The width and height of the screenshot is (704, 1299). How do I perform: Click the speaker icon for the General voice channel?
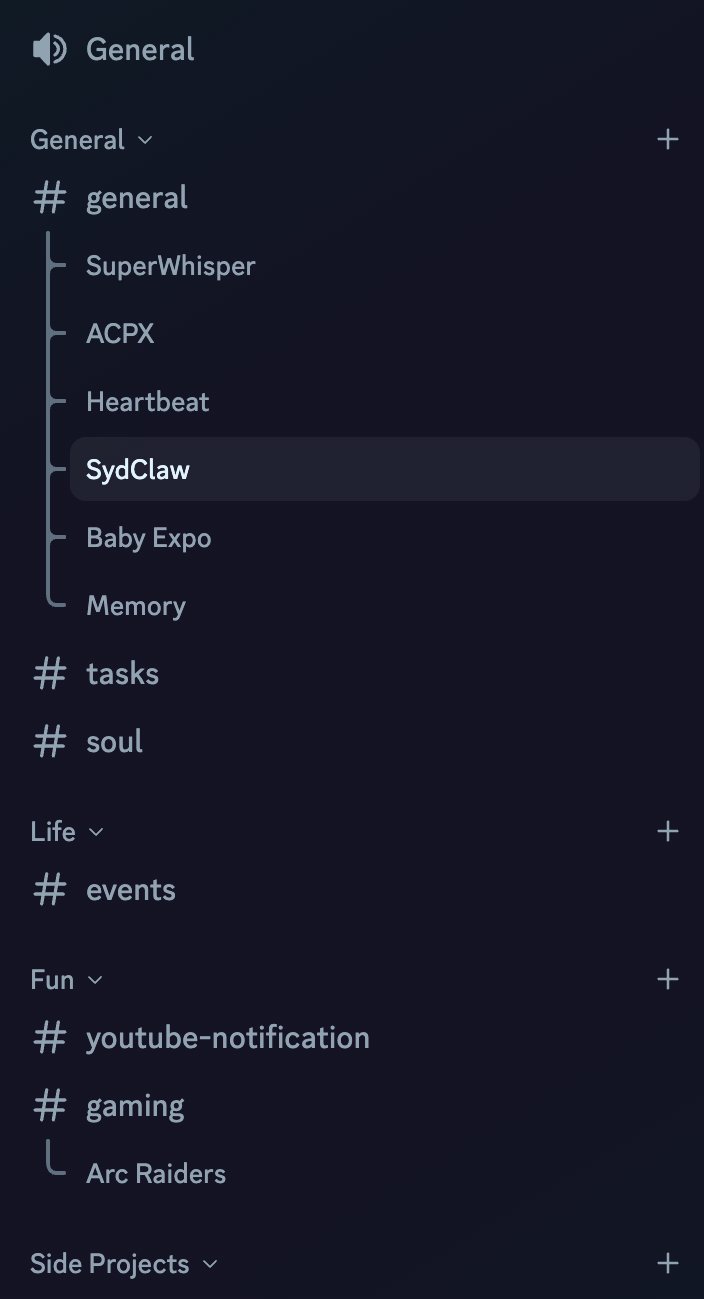coord(47,48)
